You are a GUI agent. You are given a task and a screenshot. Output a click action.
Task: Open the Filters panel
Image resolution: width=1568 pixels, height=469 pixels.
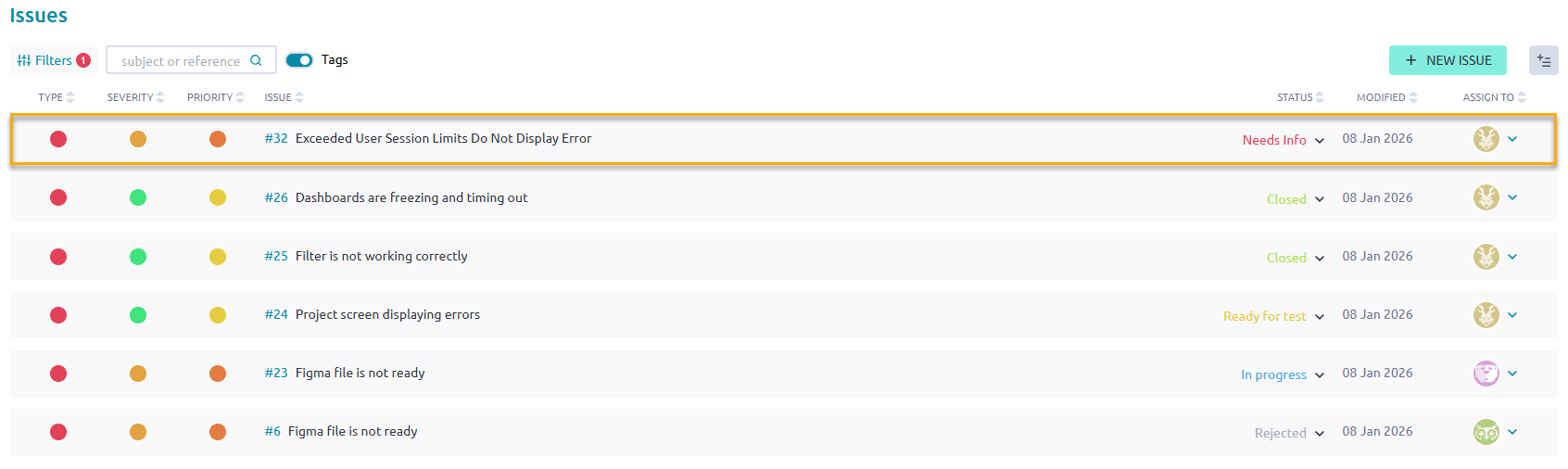[x=53, y=60]
